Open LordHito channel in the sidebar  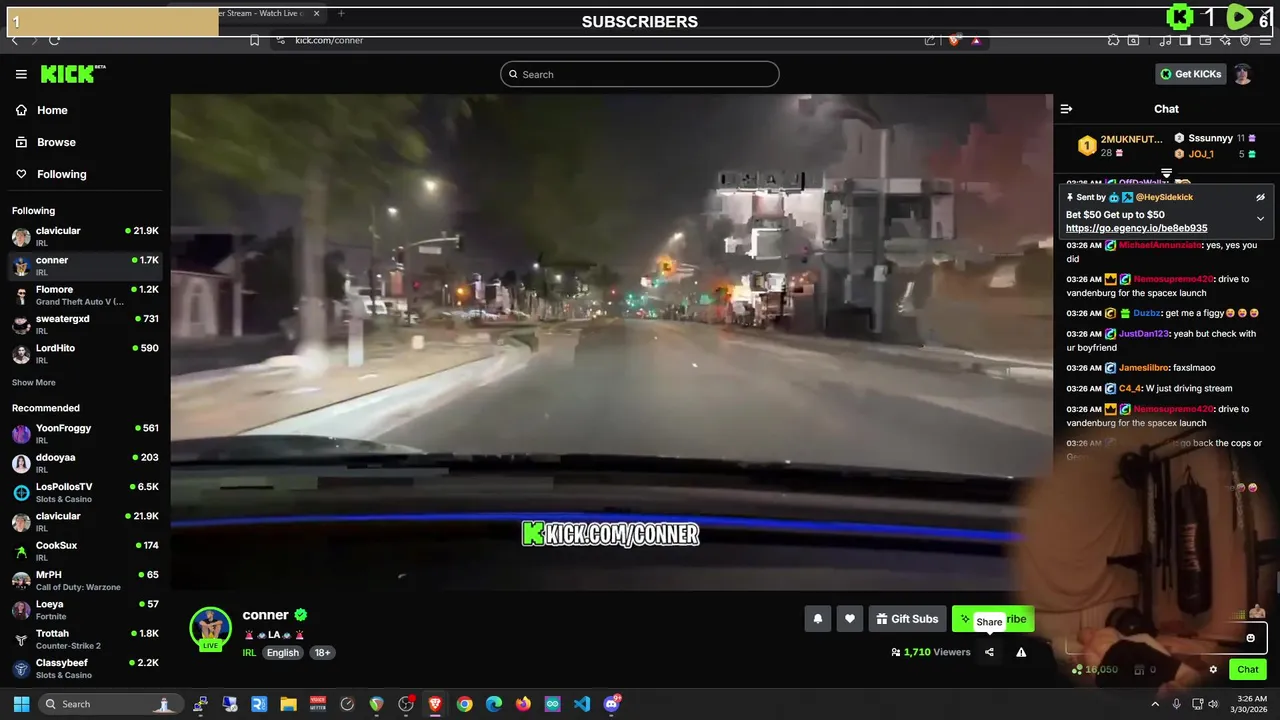(x=85, y=354)
